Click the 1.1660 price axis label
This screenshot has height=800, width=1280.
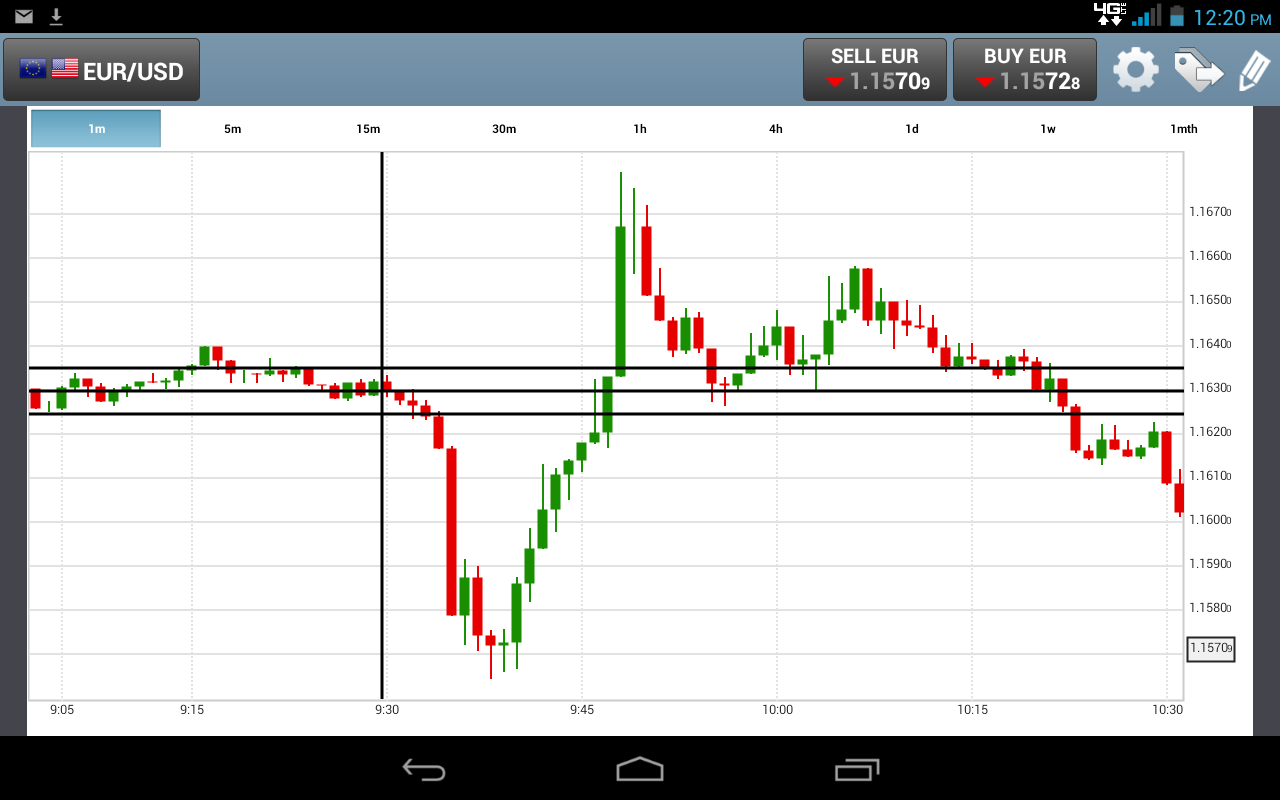pyautogui.click(x=1210, y=256)
